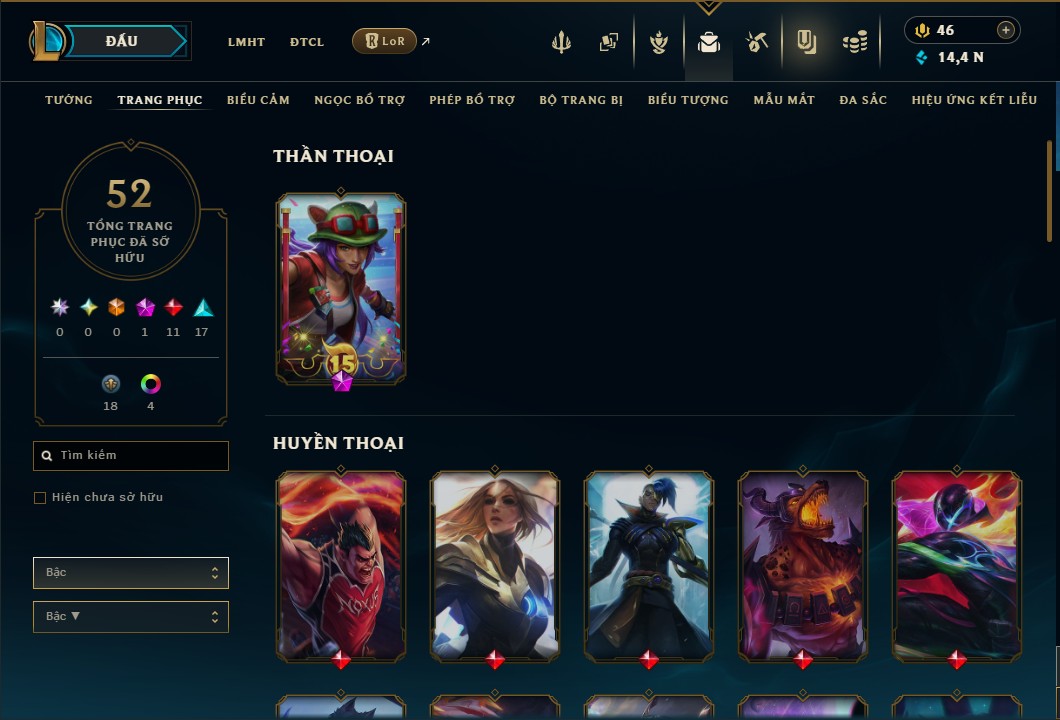Filter by red Legendary gem icon
This screenshot has width=1060, height=720.
173,308
